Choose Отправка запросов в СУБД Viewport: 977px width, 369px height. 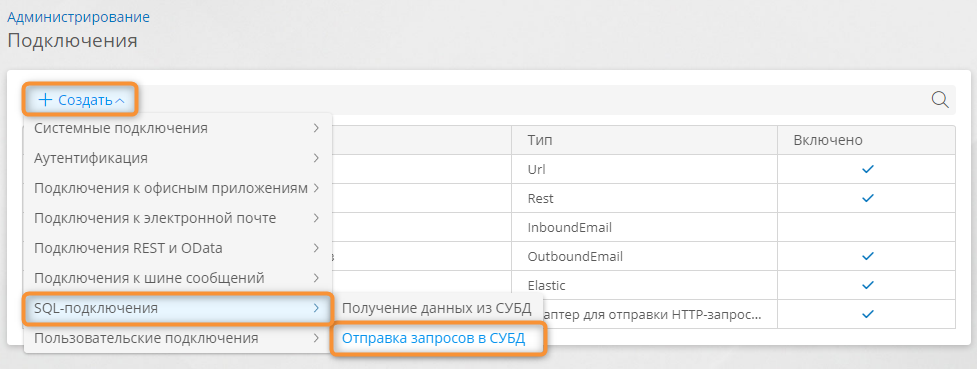tap(437, 338)
